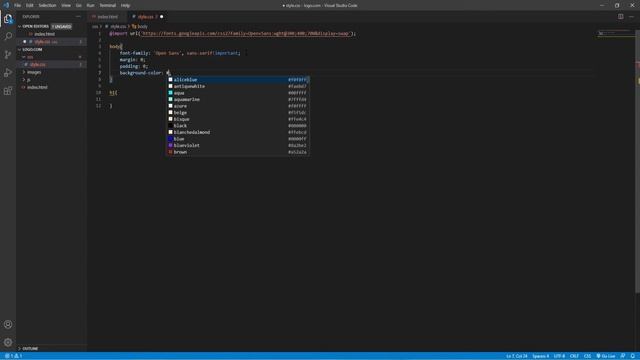This screenshot has height=360, width=640.
Task: Choose aqua suggestion
Action: pyautogui.click(x=238, y=93)
